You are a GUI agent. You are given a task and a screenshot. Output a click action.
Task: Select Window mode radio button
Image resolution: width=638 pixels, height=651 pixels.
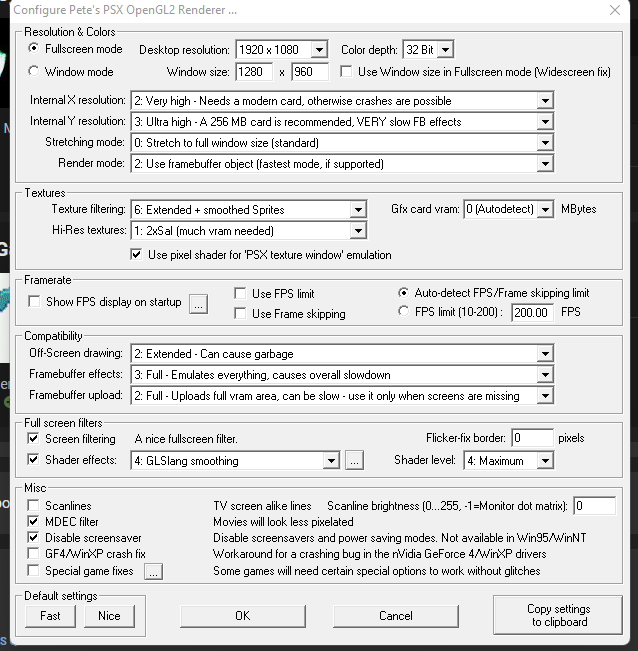point(35,72)
